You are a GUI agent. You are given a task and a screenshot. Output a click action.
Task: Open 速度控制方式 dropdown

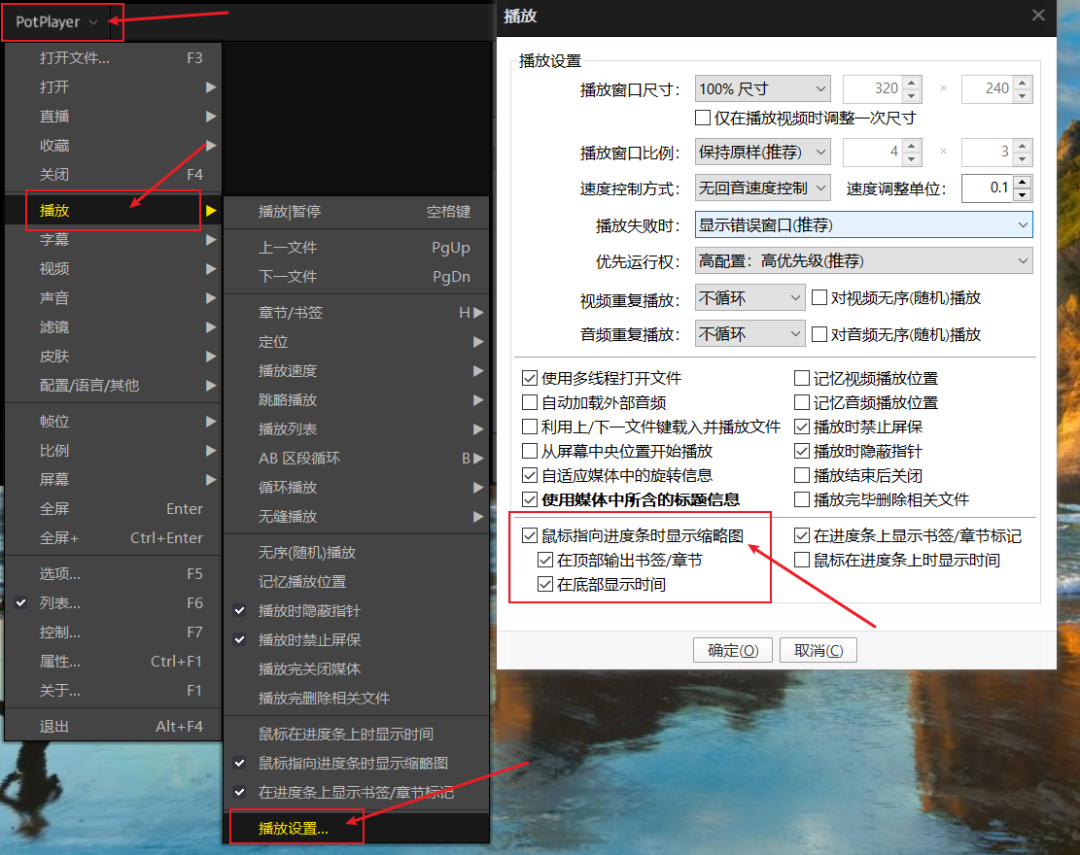coord(762,188)
